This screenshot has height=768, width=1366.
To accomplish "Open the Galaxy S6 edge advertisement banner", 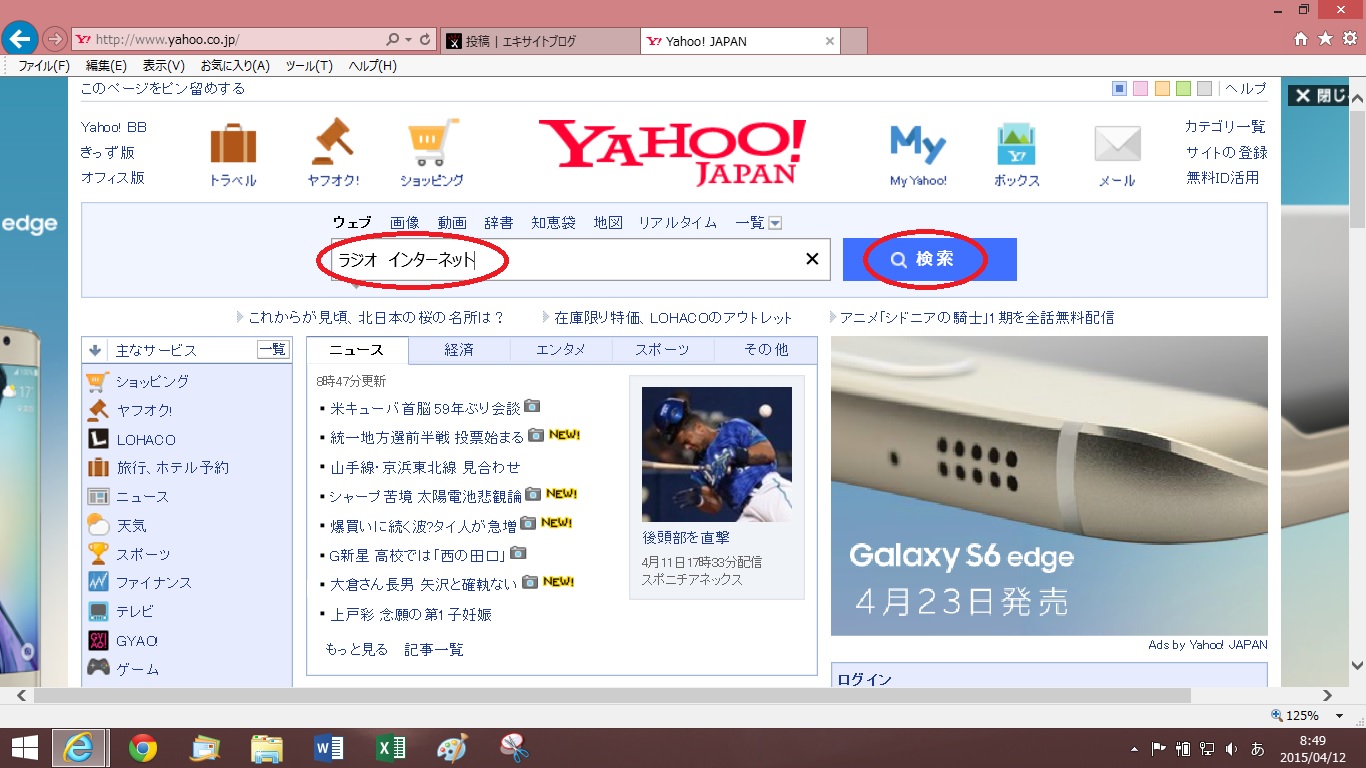I will pyautogui.click(x=1049, y=486).
